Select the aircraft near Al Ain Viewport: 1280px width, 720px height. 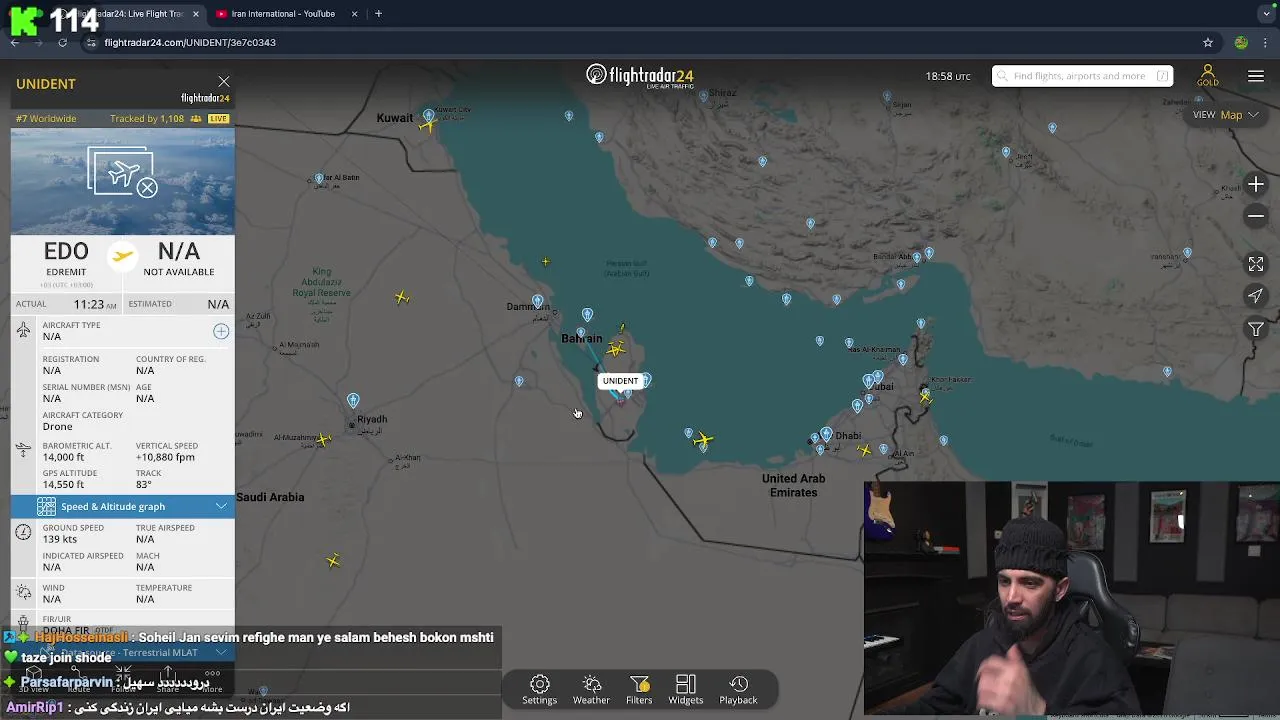pos(865,450)
